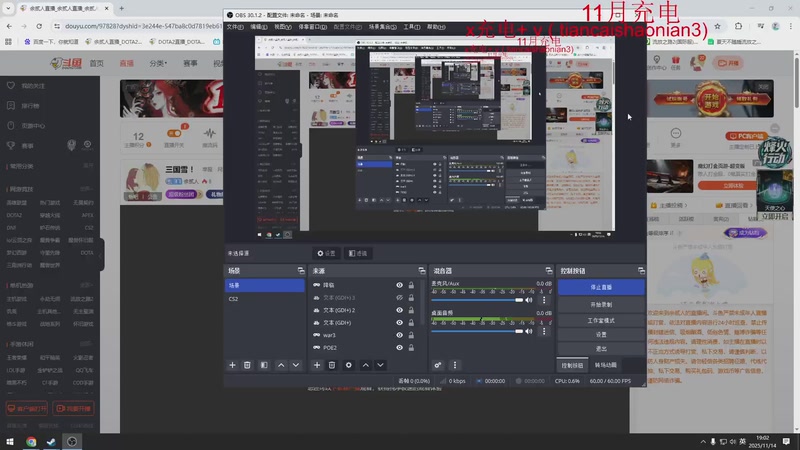This screenshot has height=450, width=800.
Task: Lock the POE2 source with its padlock
Action: (411, 347)
